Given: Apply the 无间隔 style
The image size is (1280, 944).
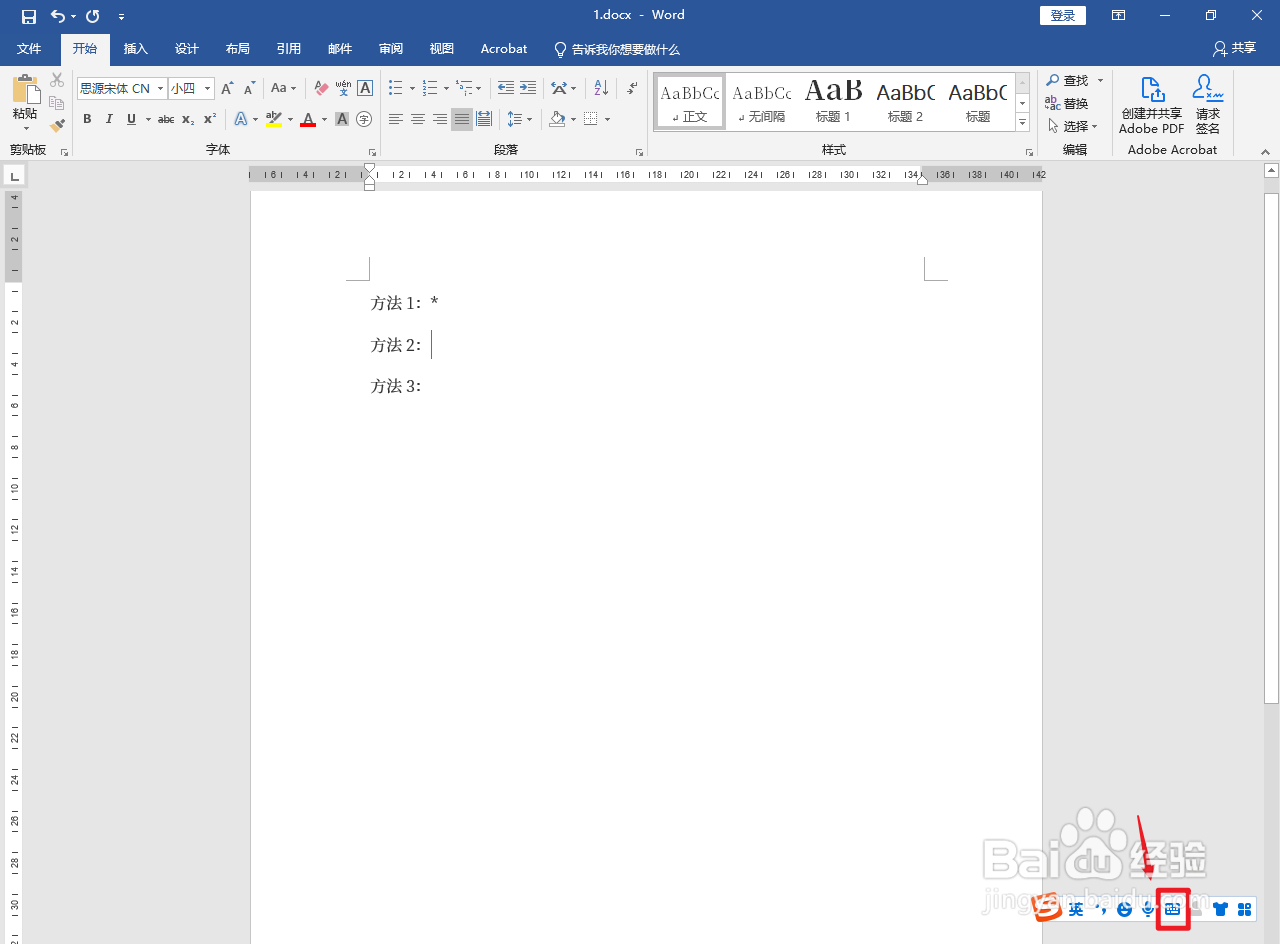Looking at the screenshot, I should coord(761,101).
